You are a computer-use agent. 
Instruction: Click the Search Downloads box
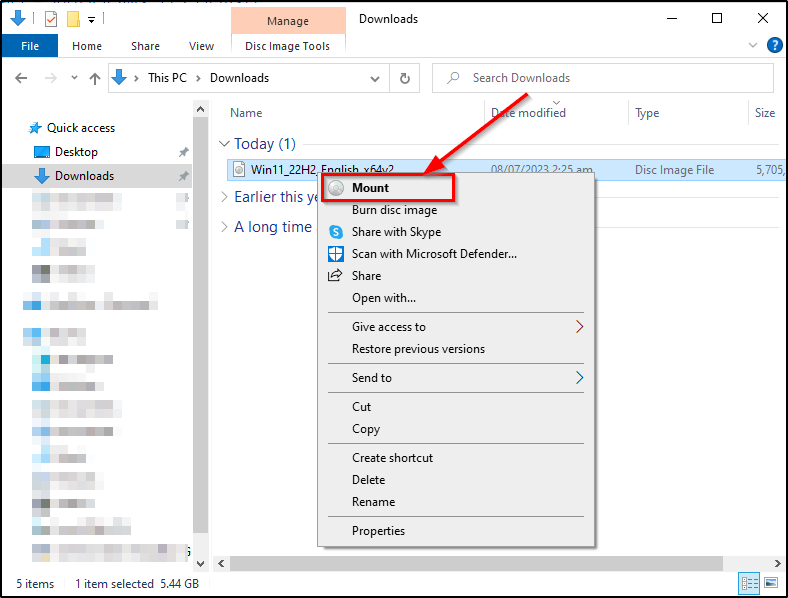(603, 78)
